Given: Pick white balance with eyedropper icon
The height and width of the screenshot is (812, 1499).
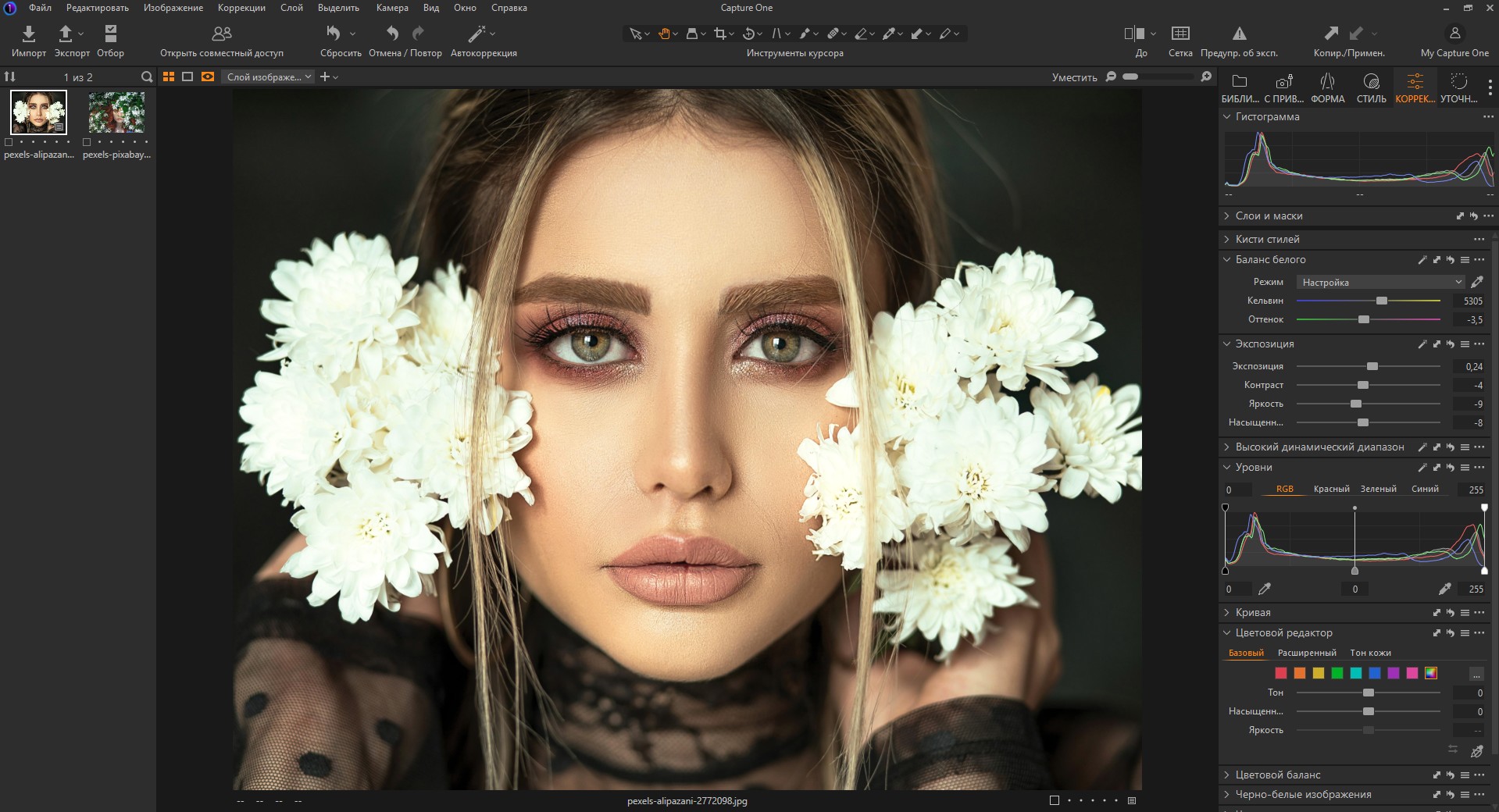Looking at the screenshot, I should (1477, 282).
